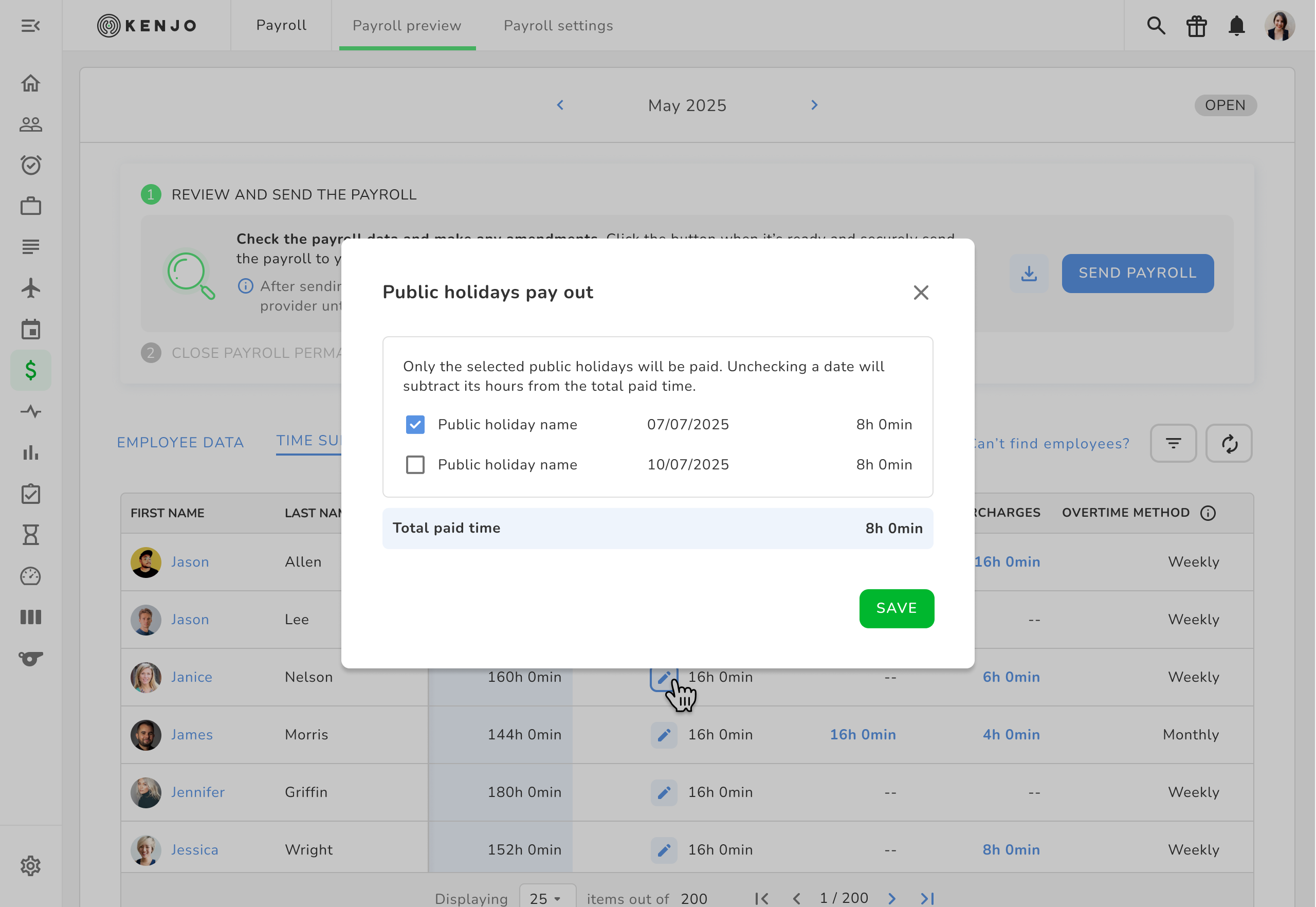This screenshot has width=1316, height=907.
Task: Open the 25 items-per-page dropdown
Action: (546, 898)
